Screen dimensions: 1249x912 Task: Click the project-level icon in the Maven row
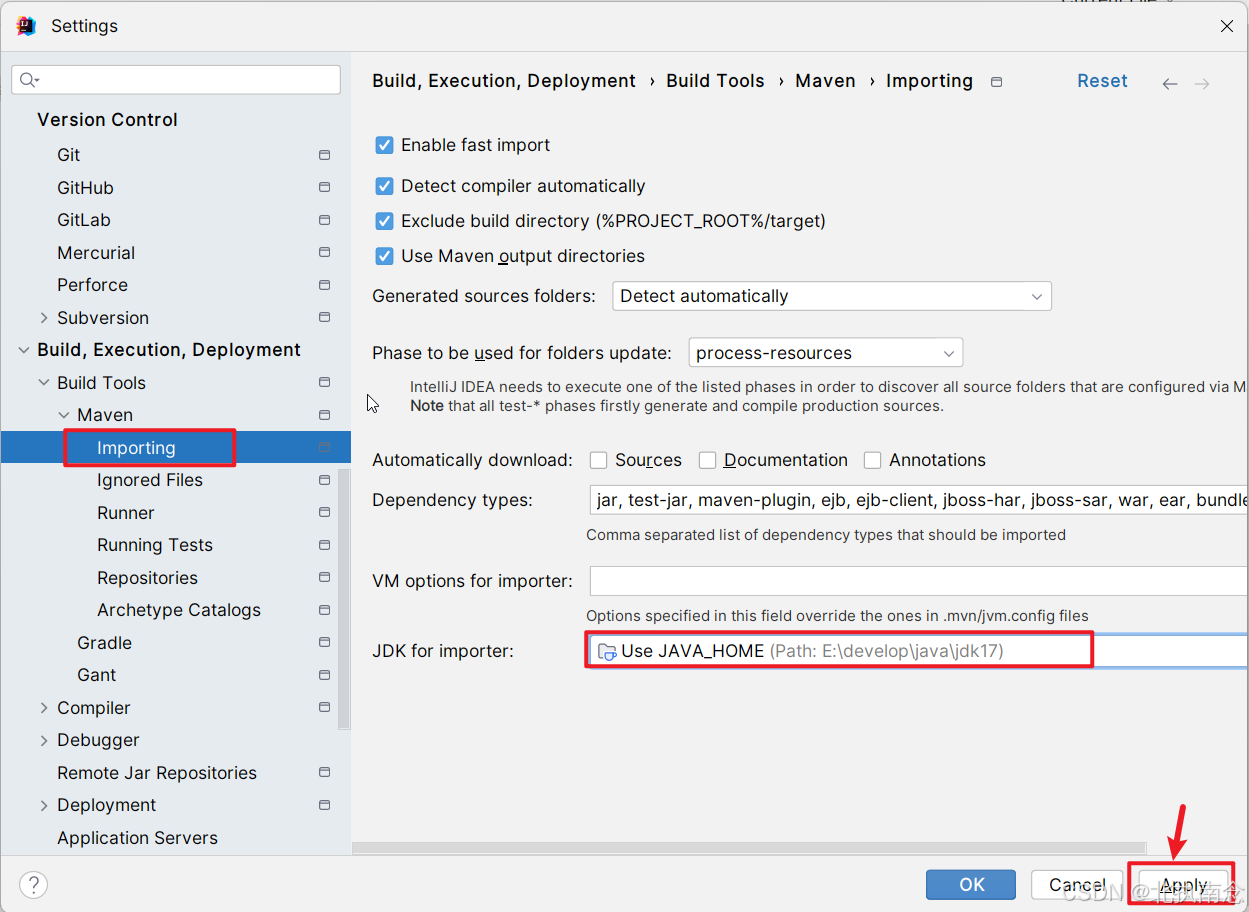tap(324, 415)
